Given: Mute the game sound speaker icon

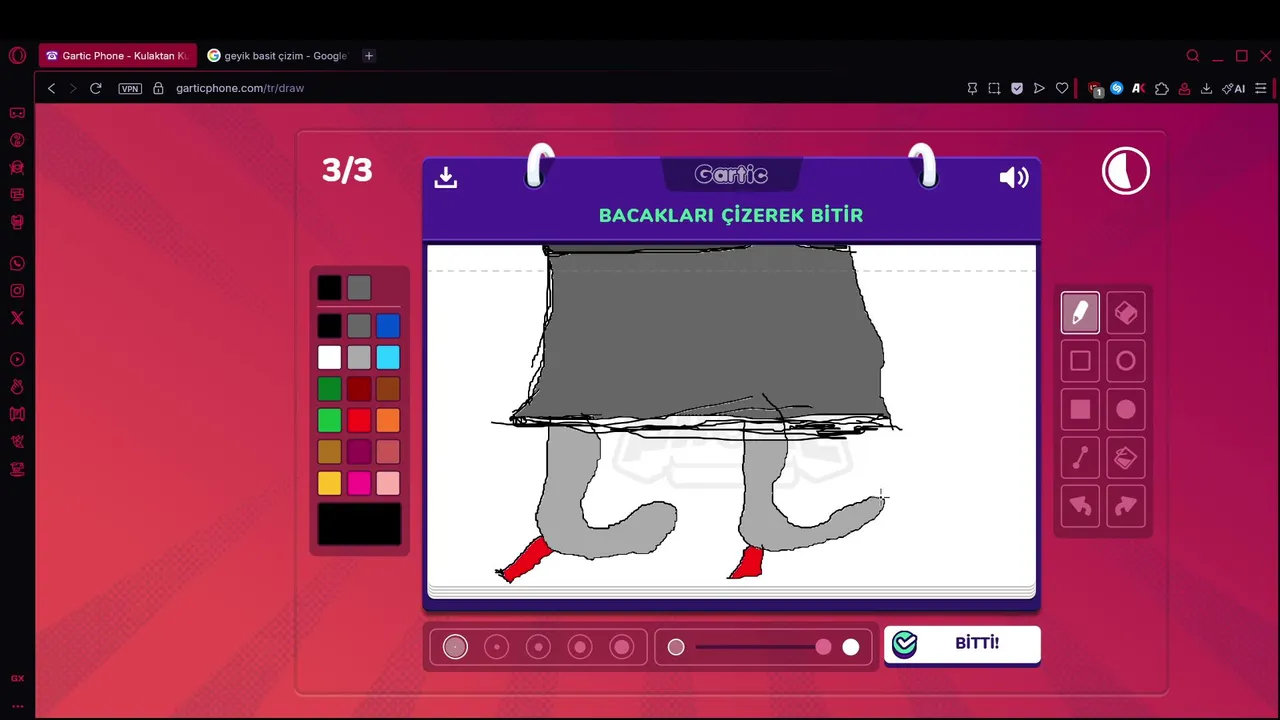Looking at the screenshot, I should pos(1014,177).
